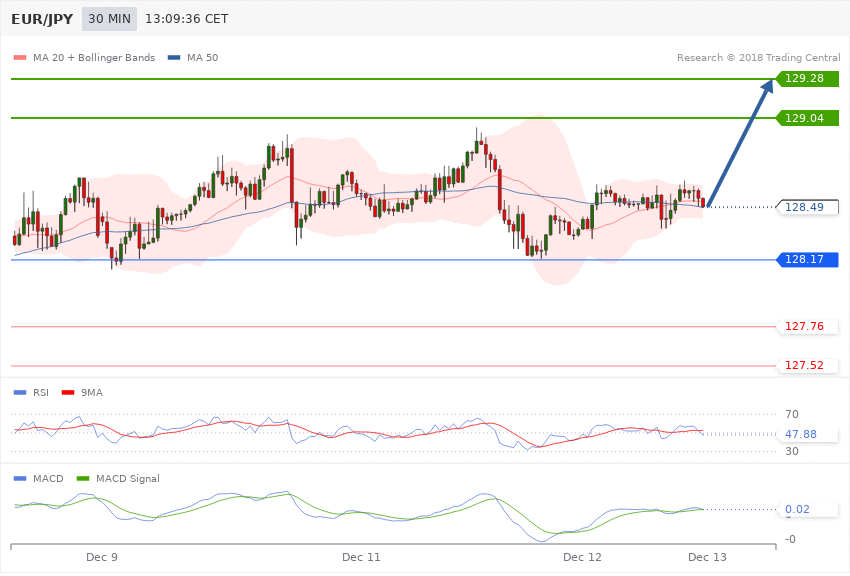This screenshot has height=576, width=850.
Task: Select the 129.28 resistance price tag
Action: (x=808, y=79)
